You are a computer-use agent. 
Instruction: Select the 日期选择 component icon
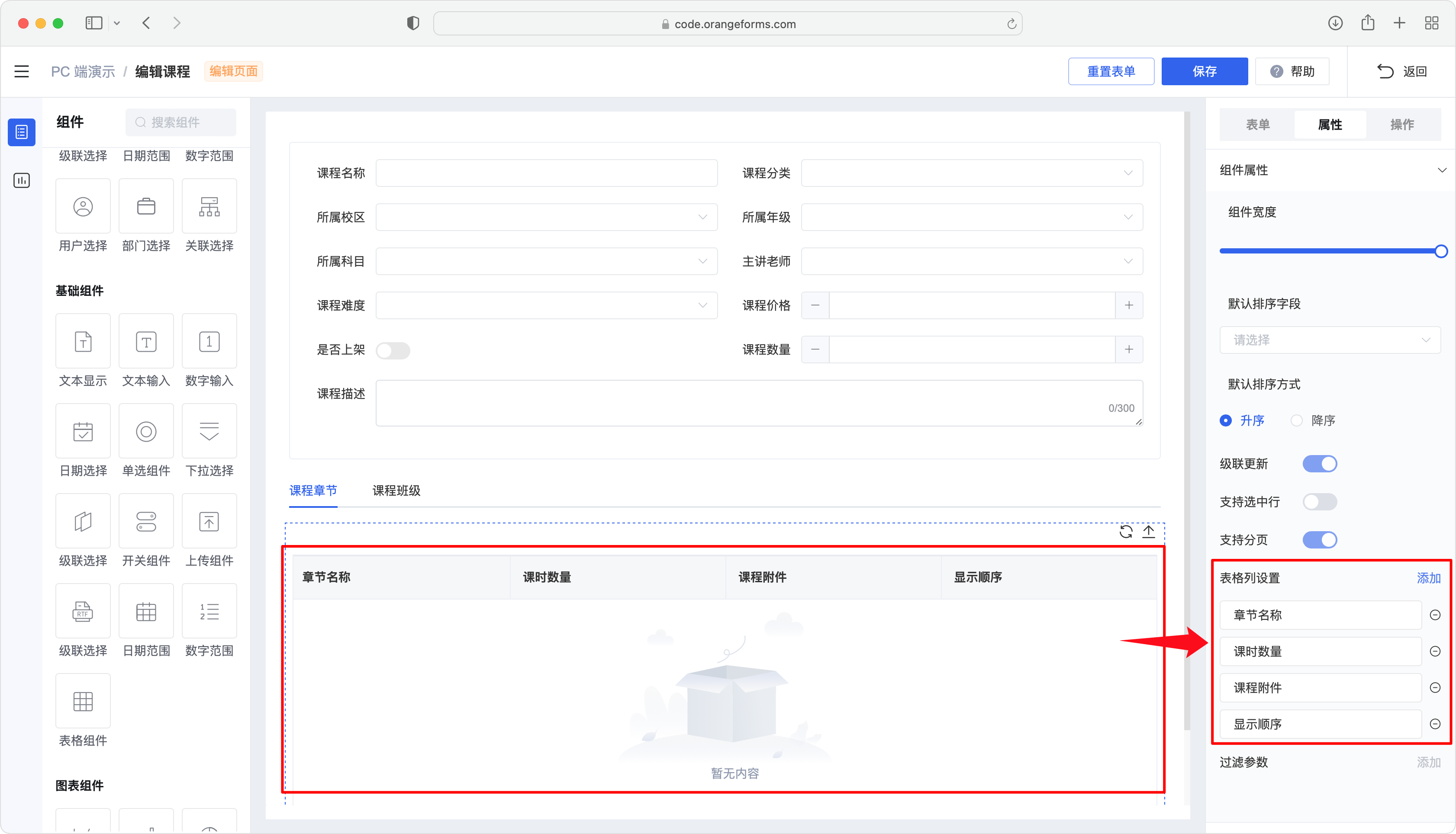pyautogui.click(x=83, y=431)
